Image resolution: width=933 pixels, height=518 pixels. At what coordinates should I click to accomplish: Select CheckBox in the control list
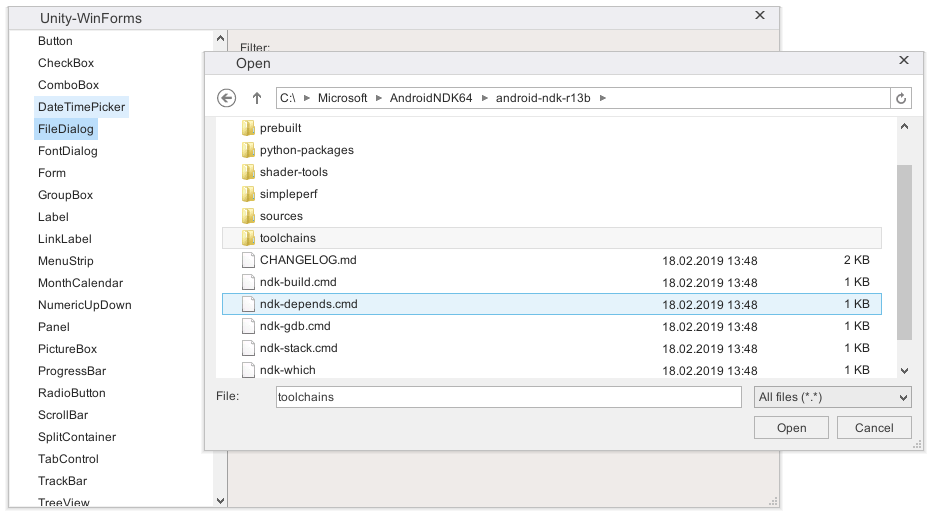[66, 63]
